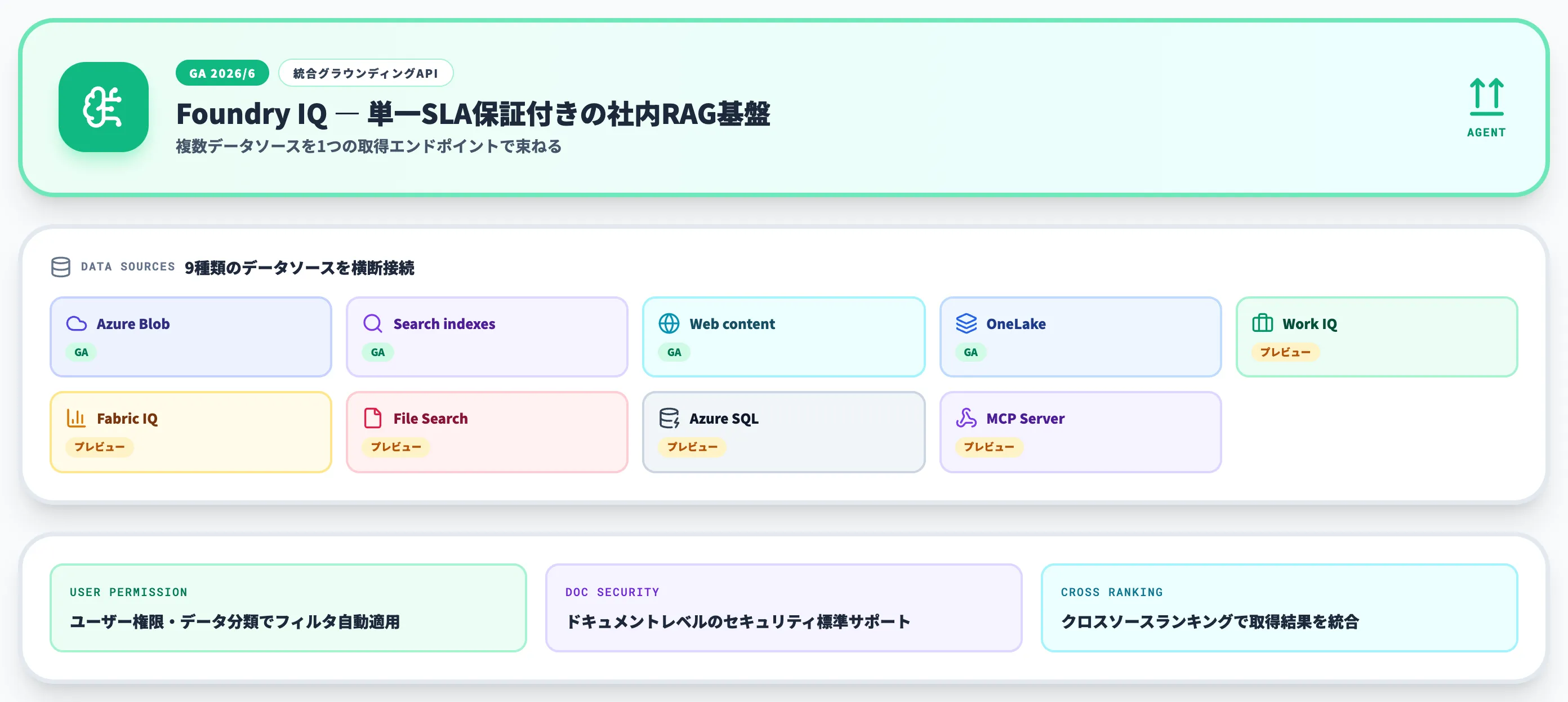Click the OneLake layers icon
Viewport: 1568px width, 702px height.
coord(966,323)
